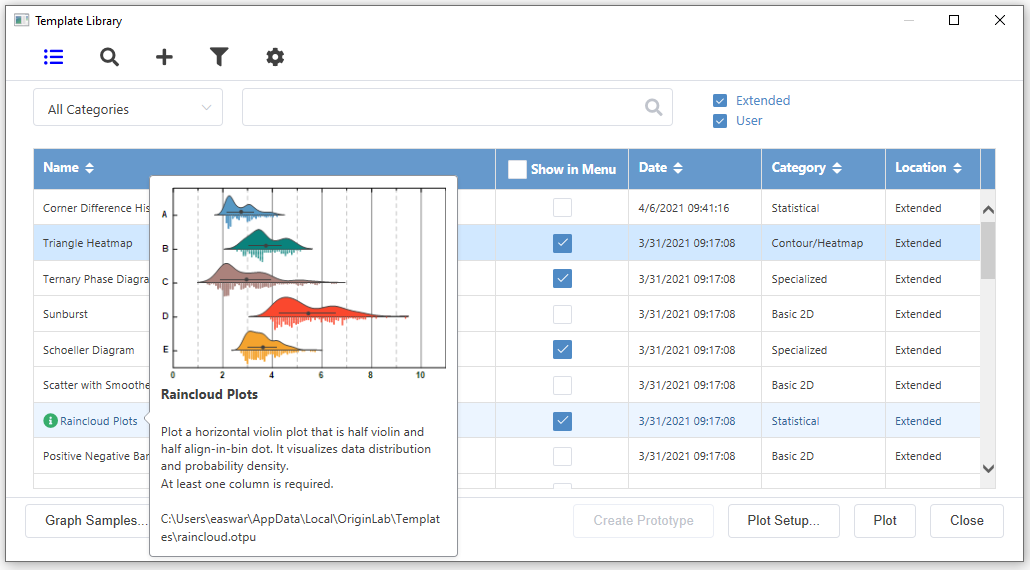Viewport: 1030px width, 570px height.
Task: Click the Plot button
Action: (x=884, y=520)
